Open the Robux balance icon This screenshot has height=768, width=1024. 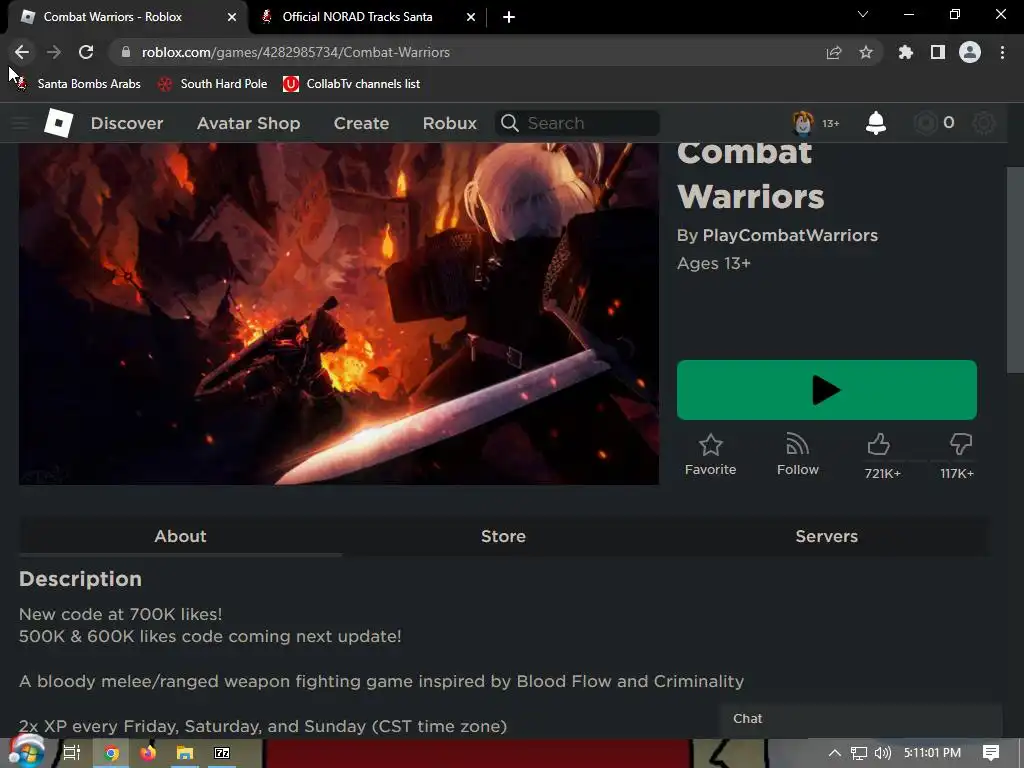pyautogui.click(x=925, y=123)
